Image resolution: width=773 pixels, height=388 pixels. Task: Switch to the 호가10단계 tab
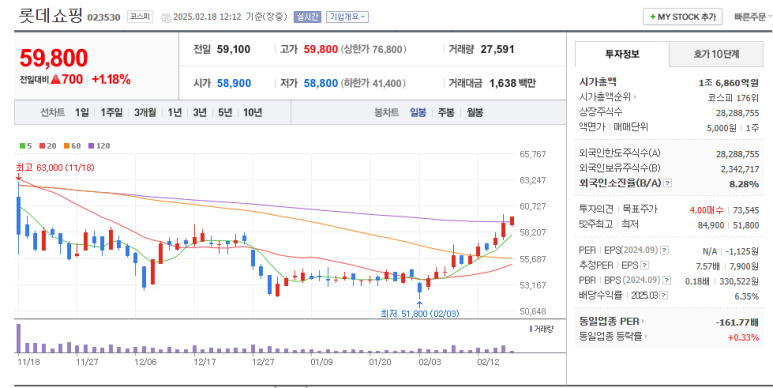[x=716, y=54]
